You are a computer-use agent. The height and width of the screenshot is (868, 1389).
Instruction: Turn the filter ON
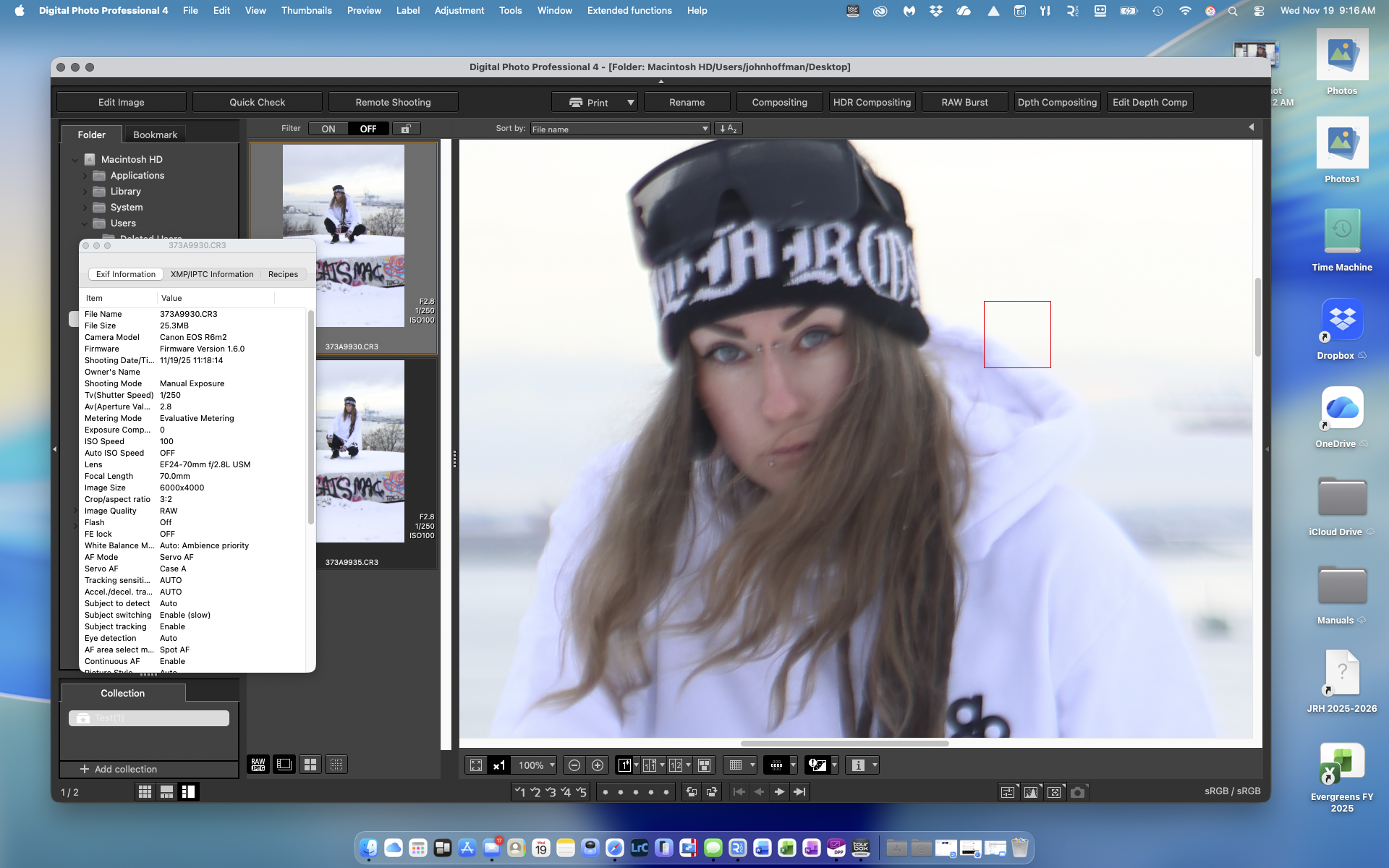(328, 129)
